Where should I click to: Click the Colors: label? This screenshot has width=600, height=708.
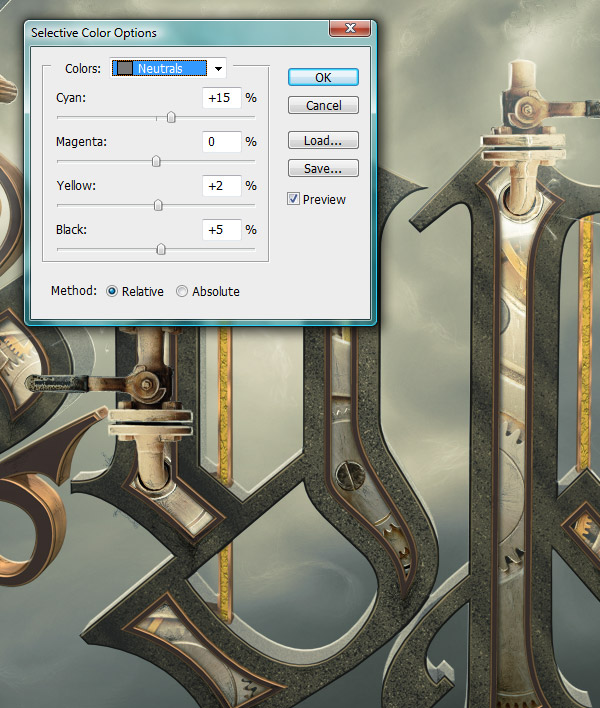[83, 69]
